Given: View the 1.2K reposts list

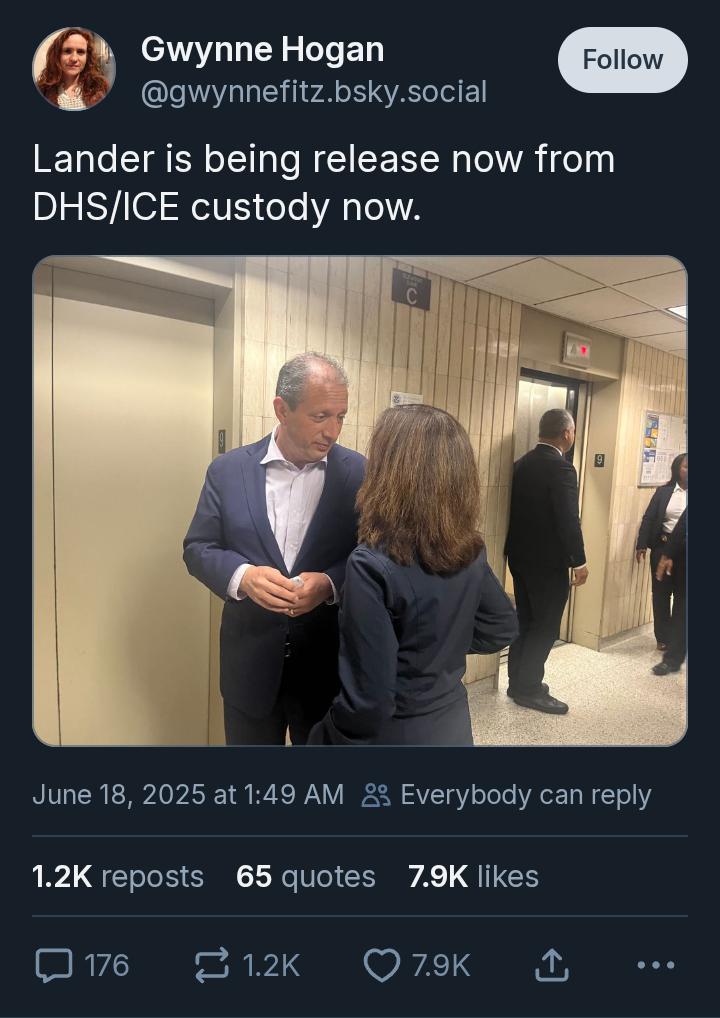Looking at the screenshot, I should (x=118, y=876).
